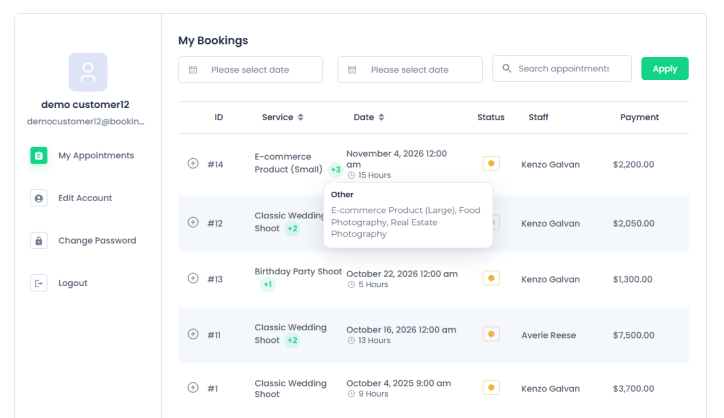
Task: Click the ID column header
Action: point(218,117)
